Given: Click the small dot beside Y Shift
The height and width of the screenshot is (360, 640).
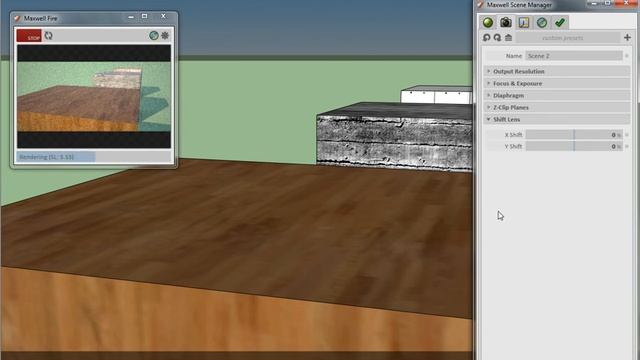Looking at the screenshot, I should tap(627, 146).
